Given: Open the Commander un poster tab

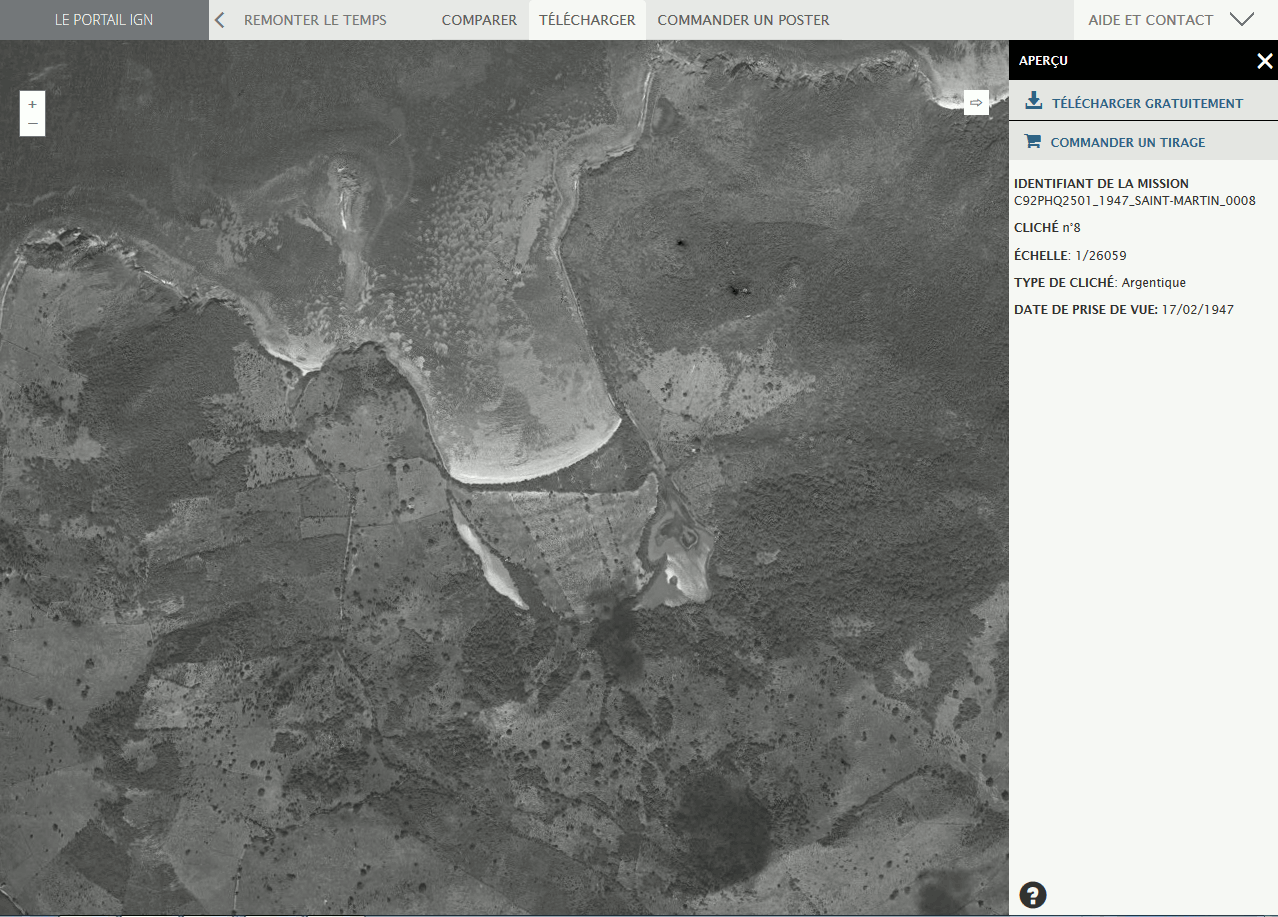Looking at the screenshot, I should coord(743,20).
